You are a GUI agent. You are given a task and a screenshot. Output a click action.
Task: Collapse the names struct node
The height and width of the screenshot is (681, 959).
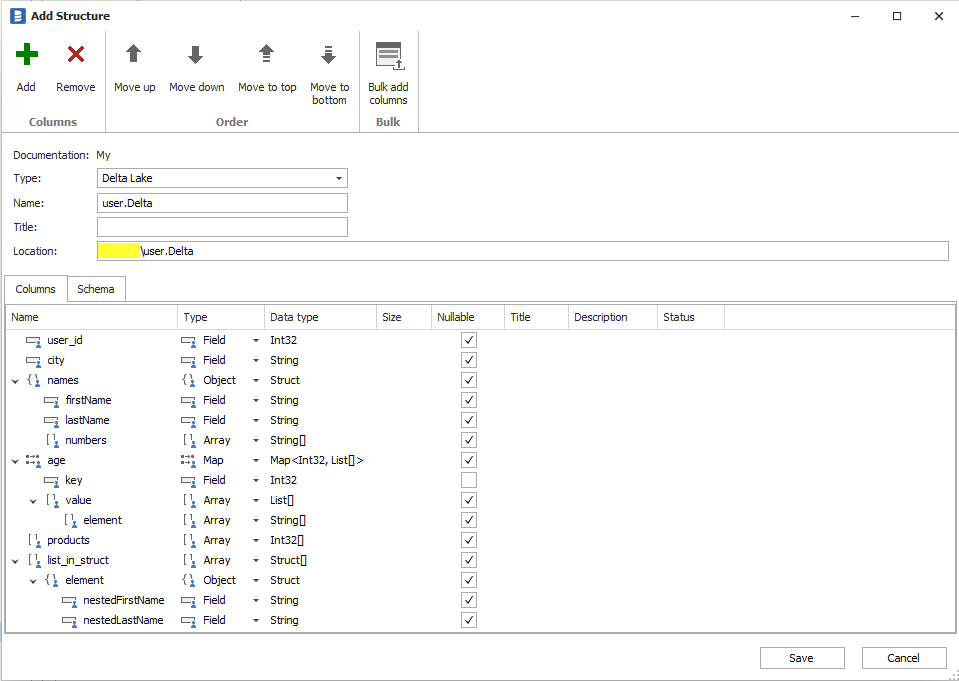(13, 380)
